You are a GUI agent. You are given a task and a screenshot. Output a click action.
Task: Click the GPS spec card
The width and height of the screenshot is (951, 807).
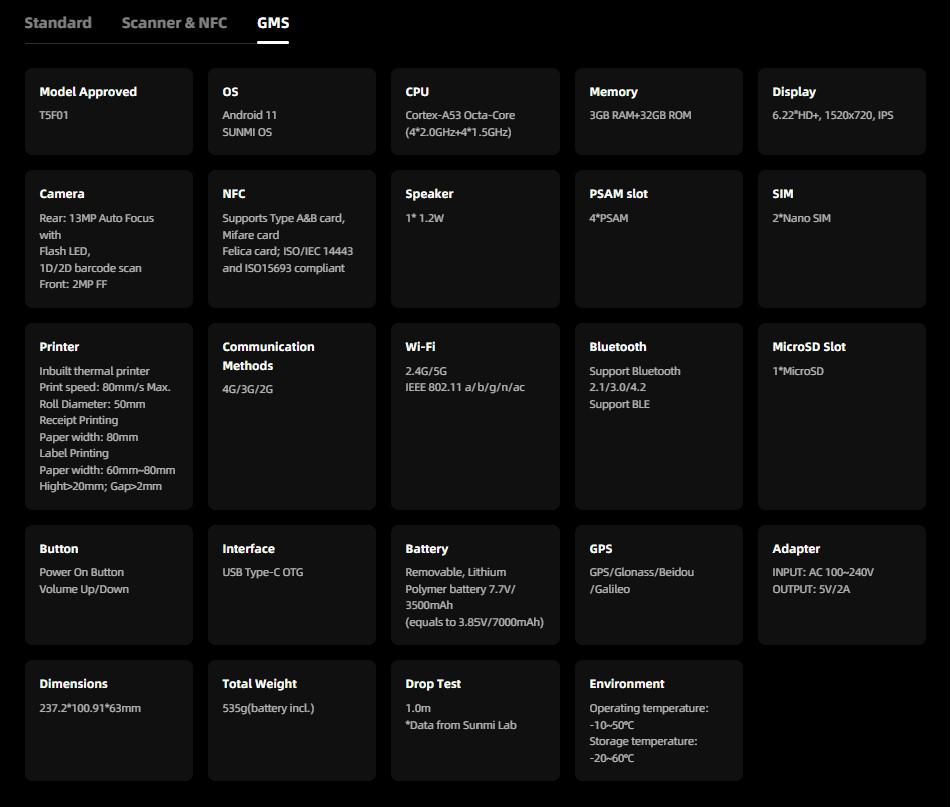point(658,585)
